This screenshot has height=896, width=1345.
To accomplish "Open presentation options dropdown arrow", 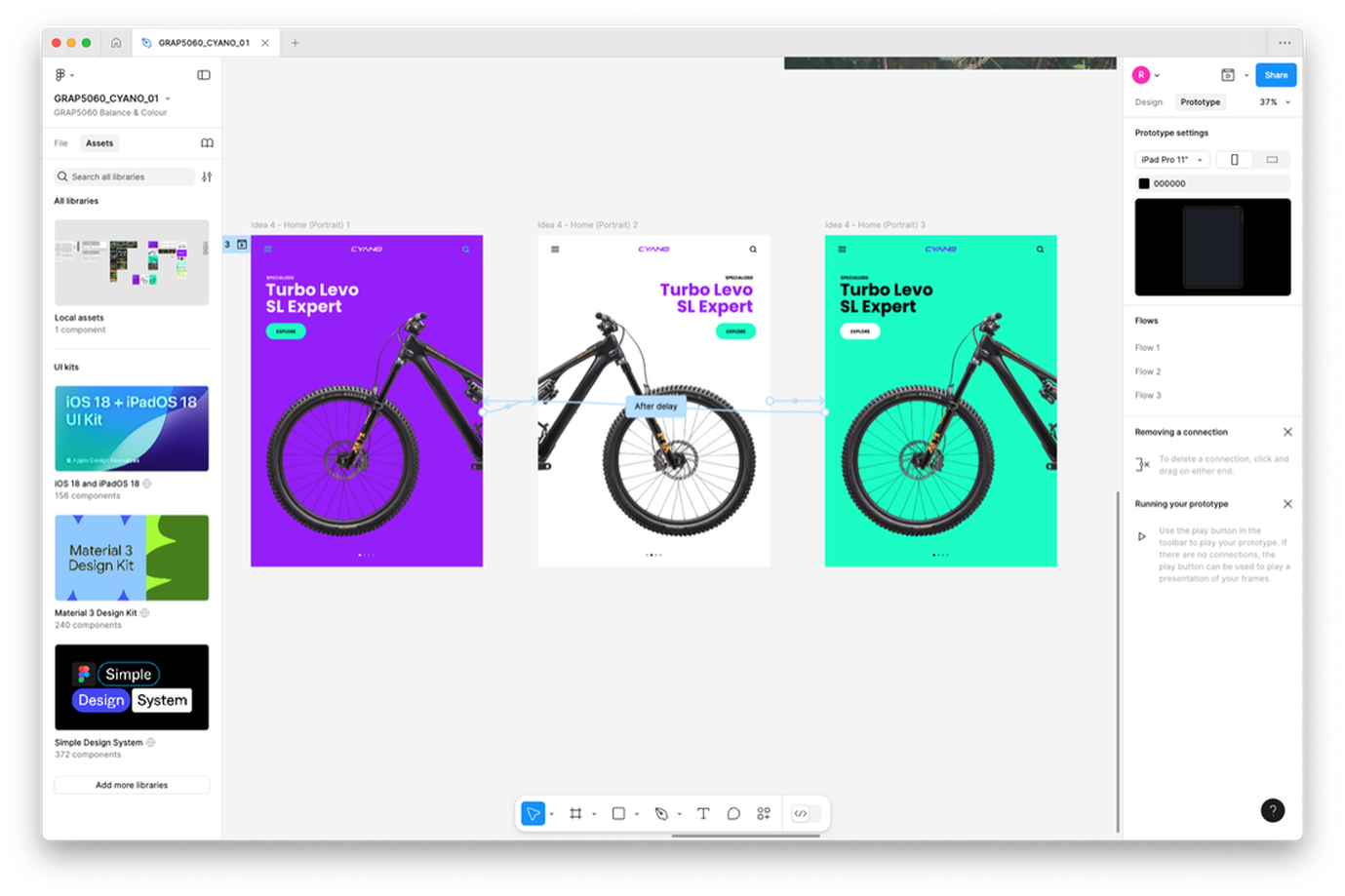I will [1246, 75].
